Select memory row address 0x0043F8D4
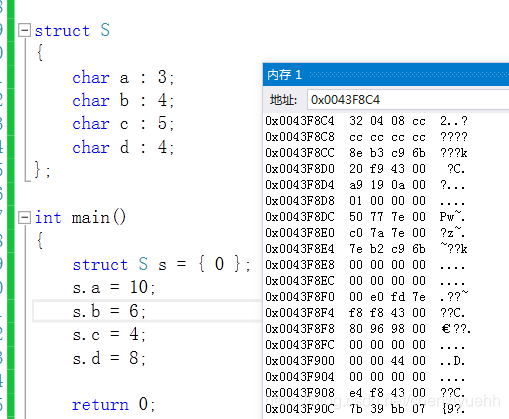Image resolution: width=509 pixels, height=419 pixels. click(x=300, y=185)
